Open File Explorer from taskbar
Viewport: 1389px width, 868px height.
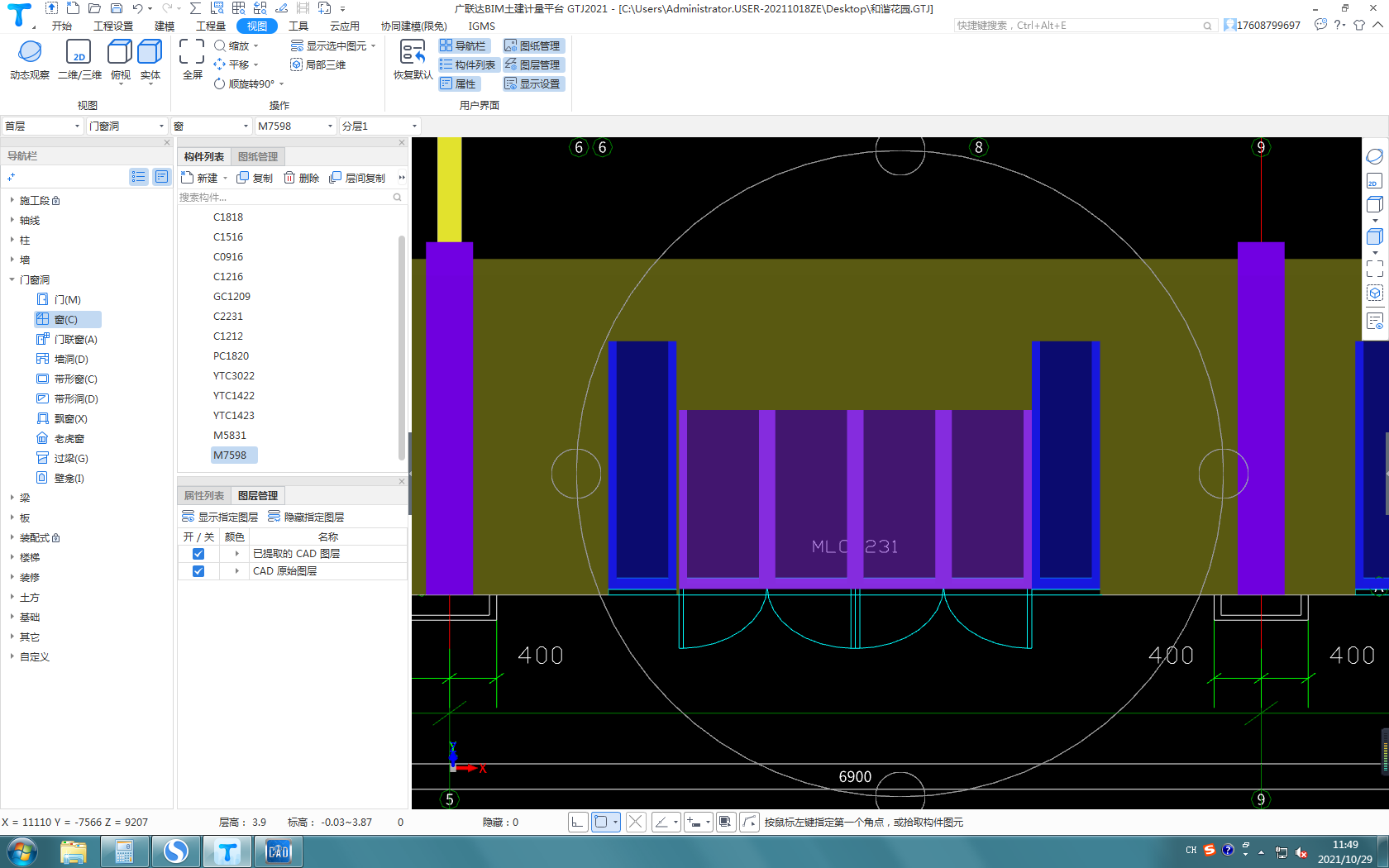click(74, 851)
